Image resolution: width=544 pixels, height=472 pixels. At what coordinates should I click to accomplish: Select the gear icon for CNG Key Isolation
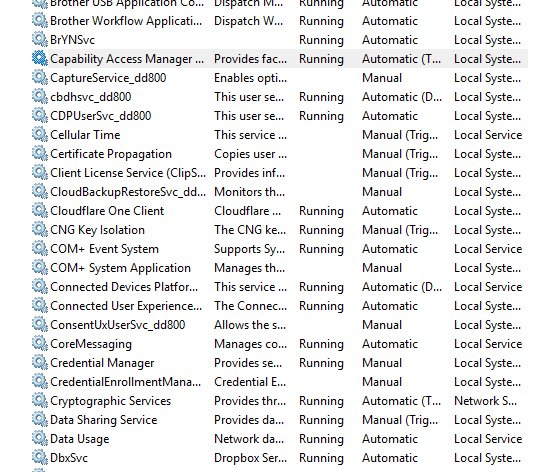tap(40, 230)
